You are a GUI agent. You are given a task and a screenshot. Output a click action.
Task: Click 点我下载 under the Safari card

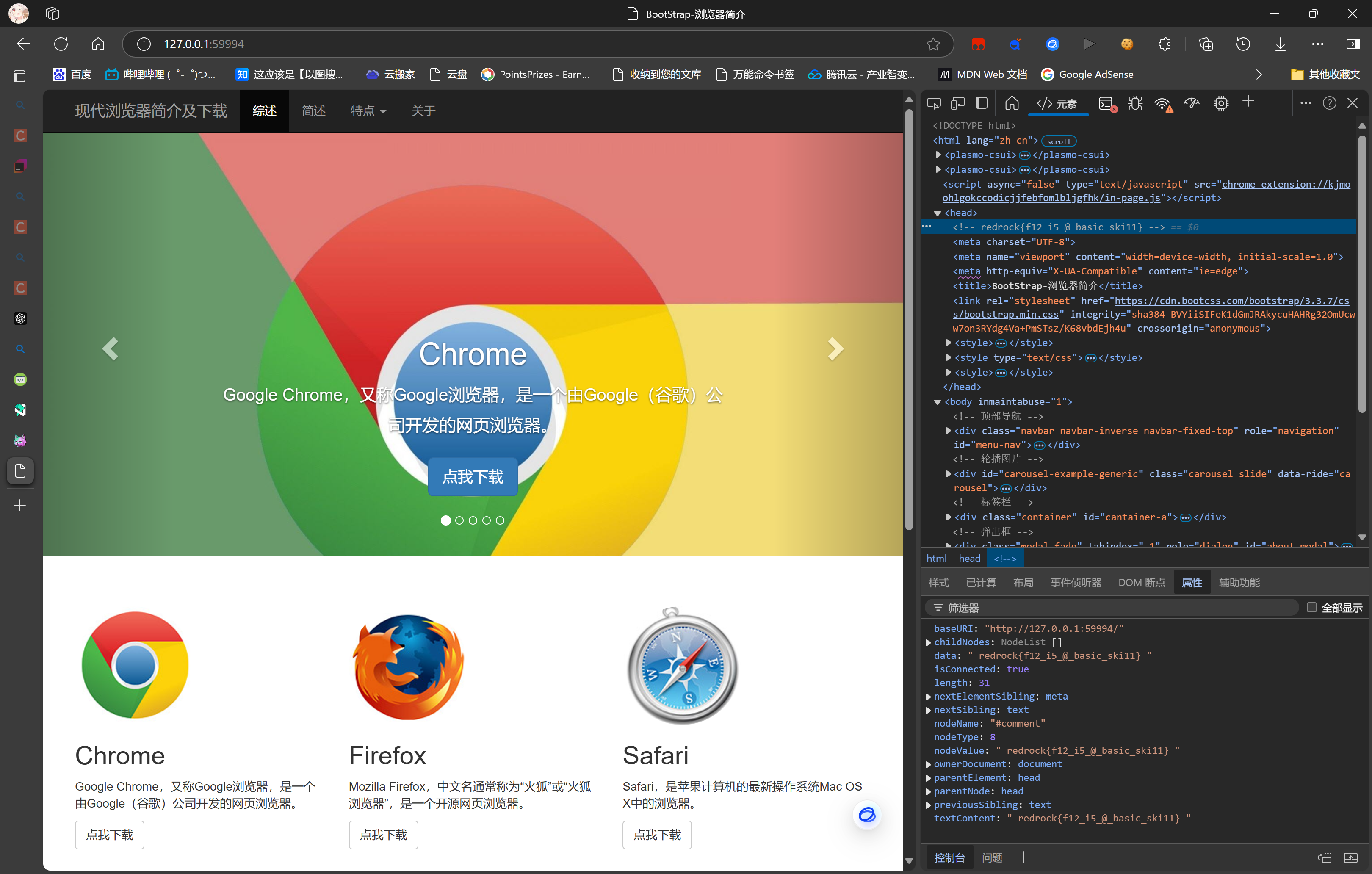tap(657, 835)
